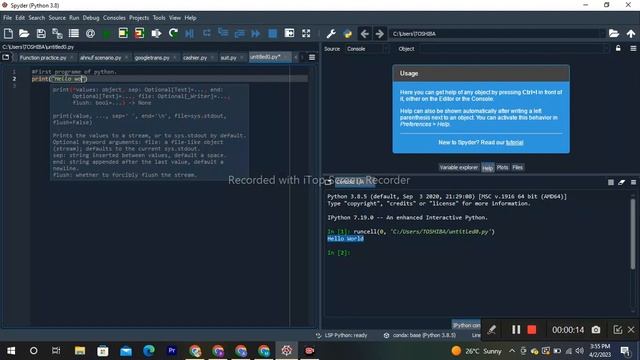Screen dimensions: 640x360
Task: Open the File menu
Action: coord(7,18)
